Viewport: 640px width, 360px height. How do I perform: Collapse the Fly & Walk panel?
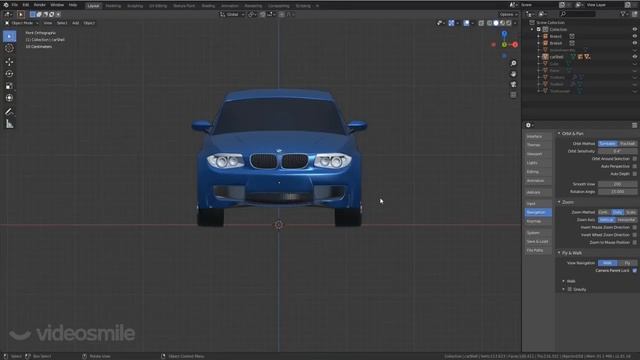(559, 253)
